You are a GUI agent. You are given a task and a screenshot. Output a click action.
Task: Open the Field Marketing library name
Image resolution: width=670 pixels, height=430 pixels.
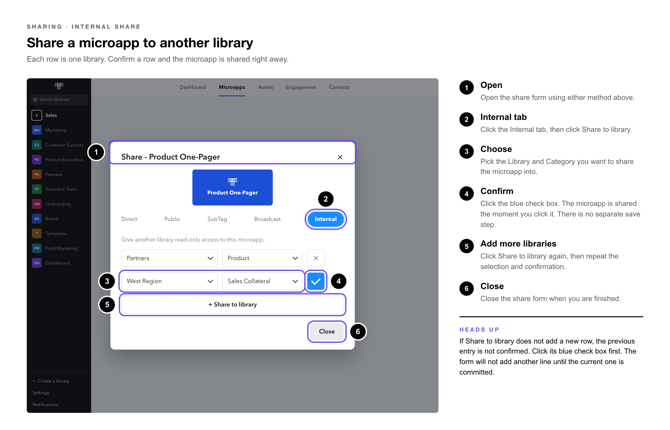click(62, 248)
